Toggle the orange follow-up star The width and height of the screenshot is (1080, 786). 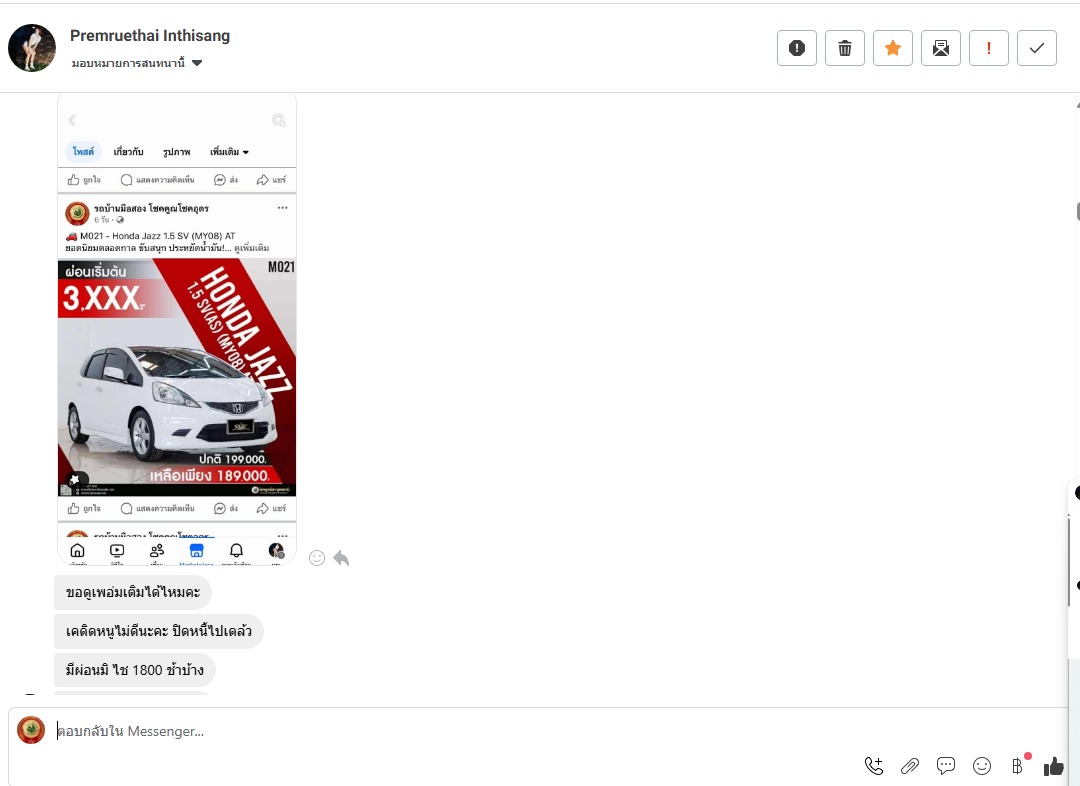(x=893, y=48)
